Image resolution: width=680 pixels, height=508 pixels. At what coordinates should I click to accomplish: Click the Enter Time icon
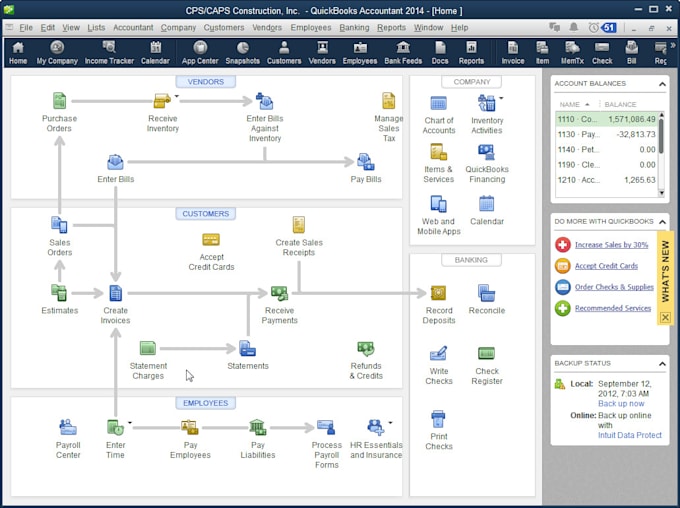115,427
